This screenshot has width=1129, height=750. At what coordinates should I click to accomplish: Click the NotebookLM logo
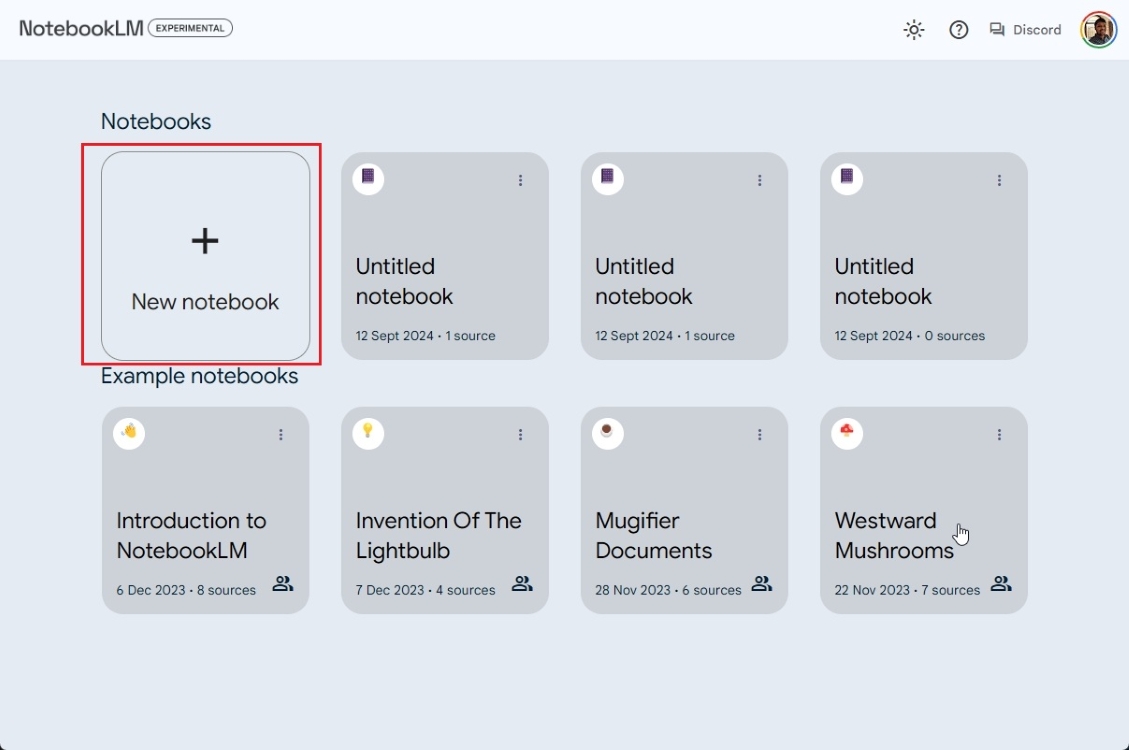(x=81, y=29)
